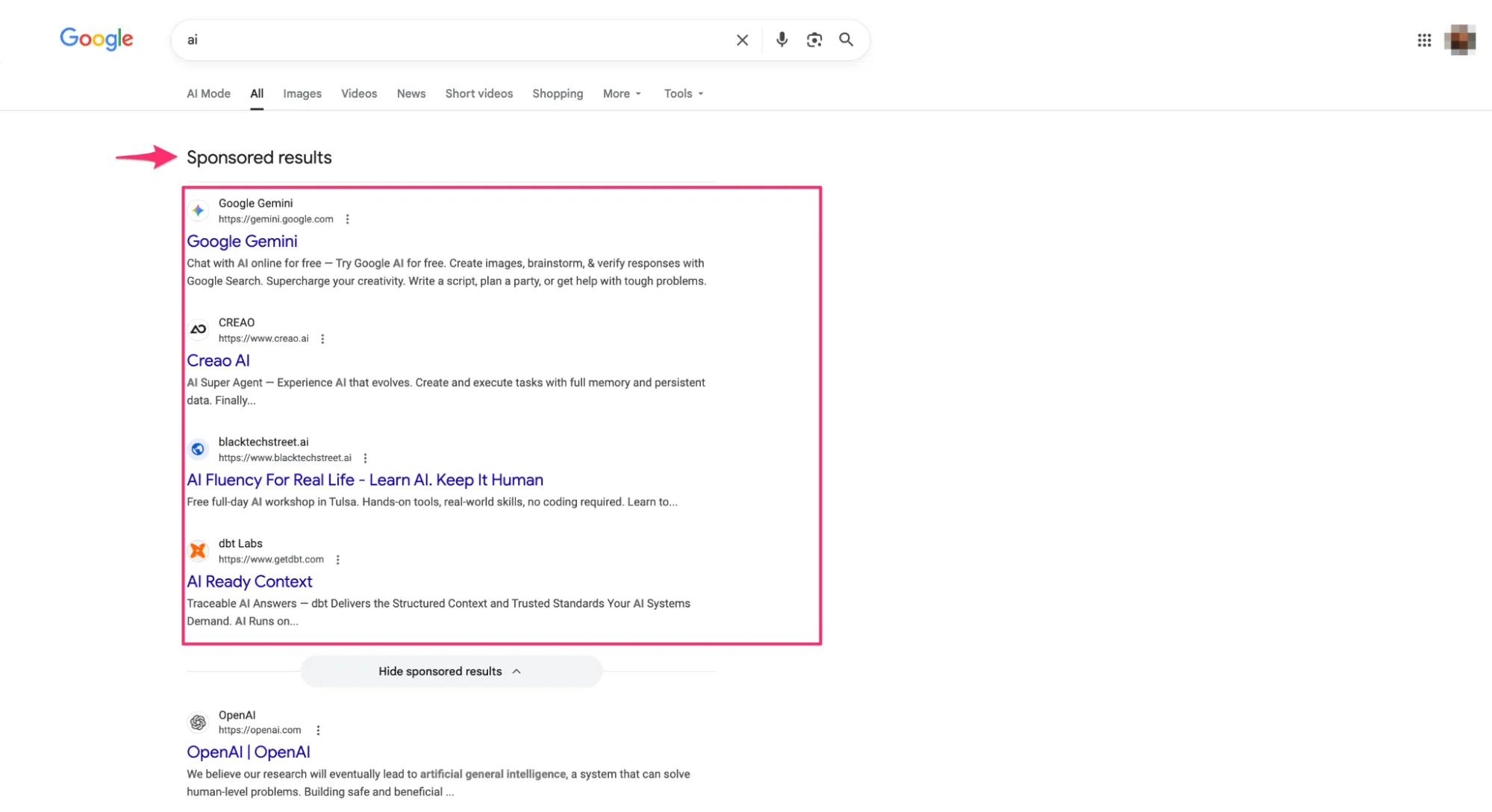1492x812 pixels.
Task: Click the OpenAI logo next to openai.com
Action: [x=197, y=722]
